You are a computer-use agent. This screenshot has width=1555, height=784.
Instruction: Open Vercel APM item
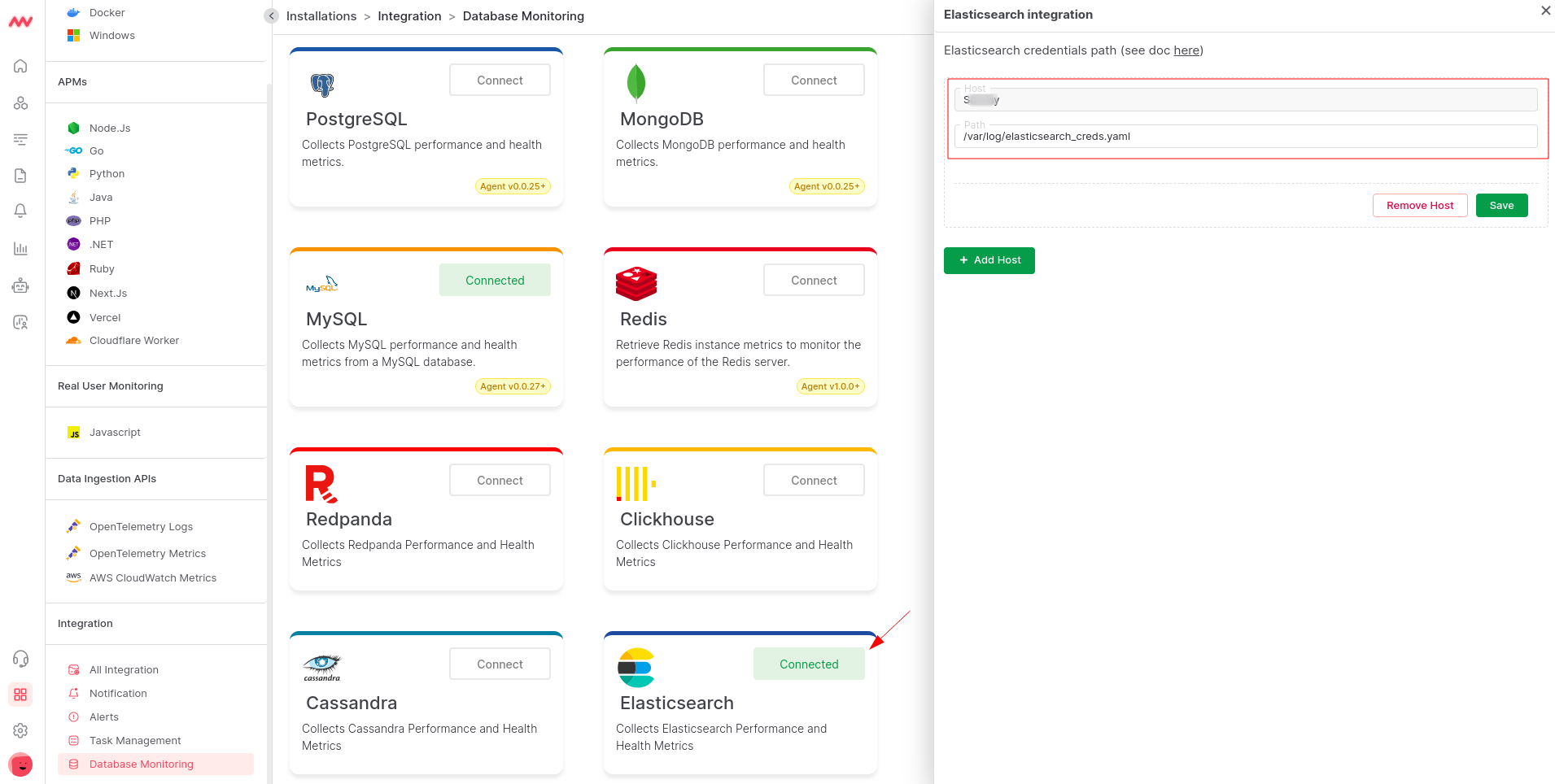(104, 317)
